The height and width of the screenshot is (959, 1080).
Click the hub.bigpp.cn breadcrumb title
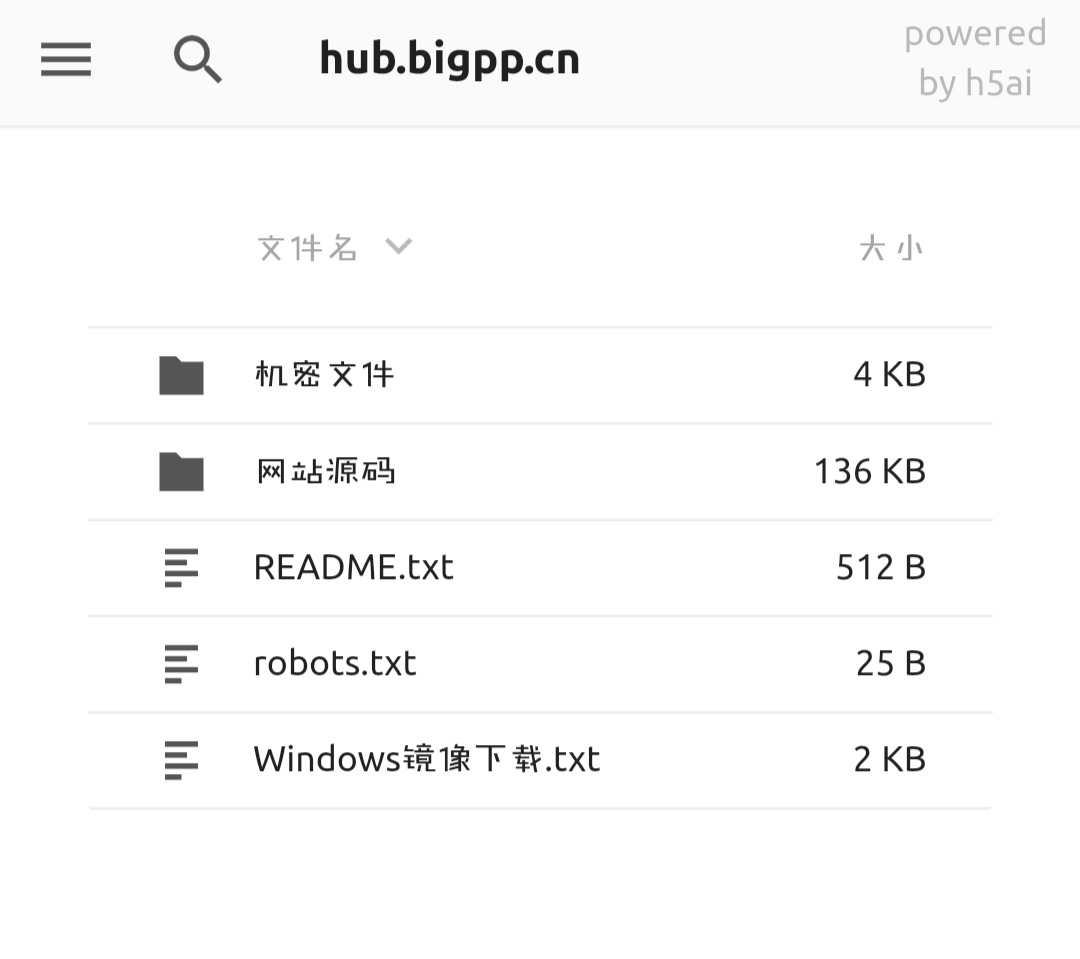coord(449,60)
